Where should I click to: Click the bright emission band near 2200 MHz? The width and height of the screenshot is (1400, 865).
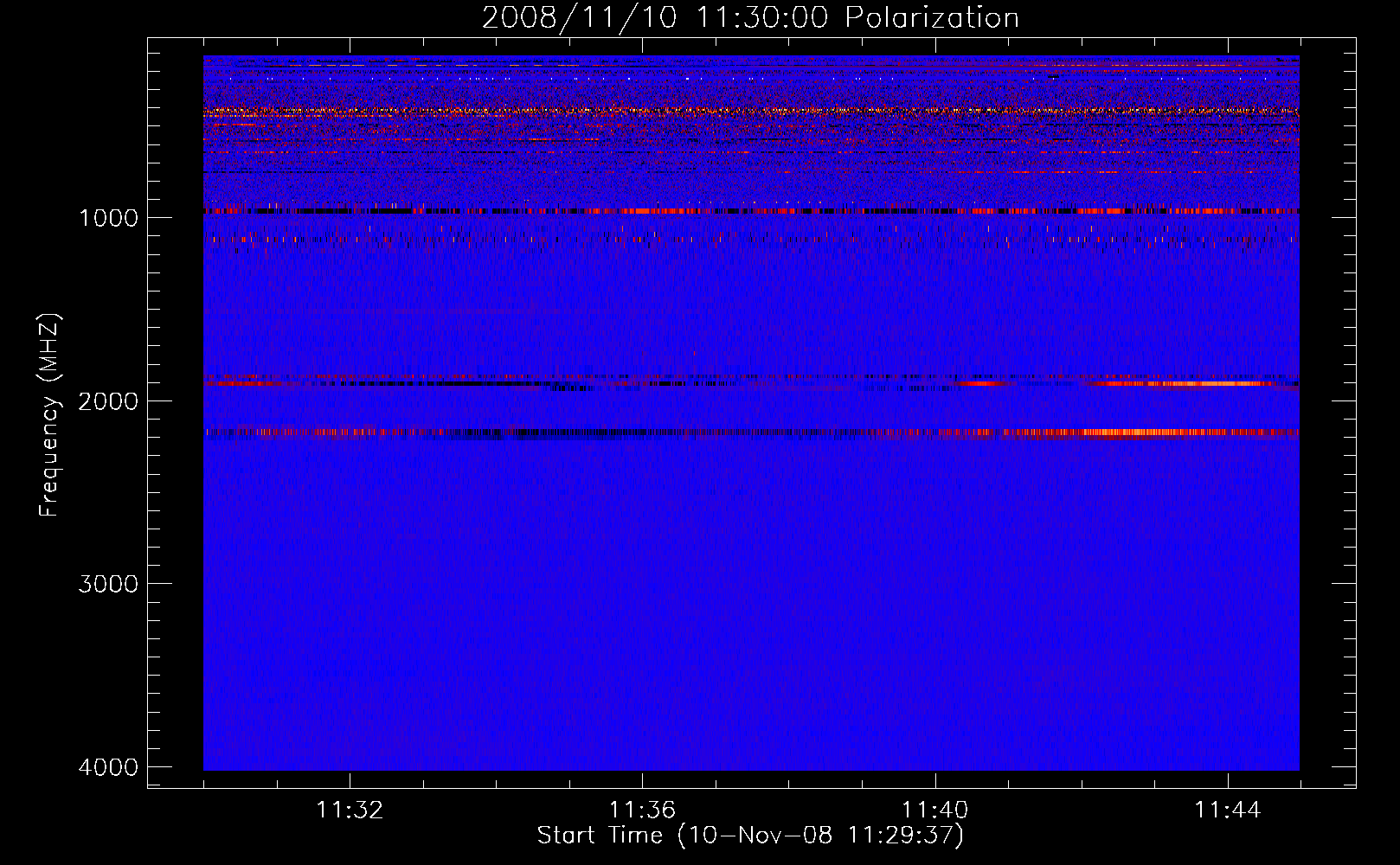(751, 432)
